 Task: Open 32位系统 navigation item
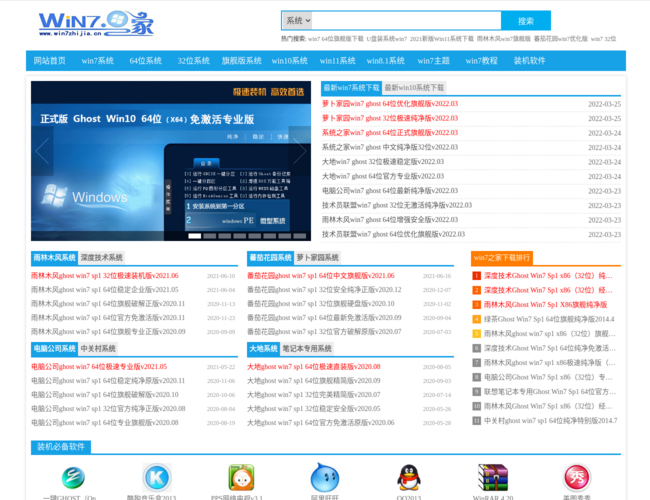tap(194, 61)
